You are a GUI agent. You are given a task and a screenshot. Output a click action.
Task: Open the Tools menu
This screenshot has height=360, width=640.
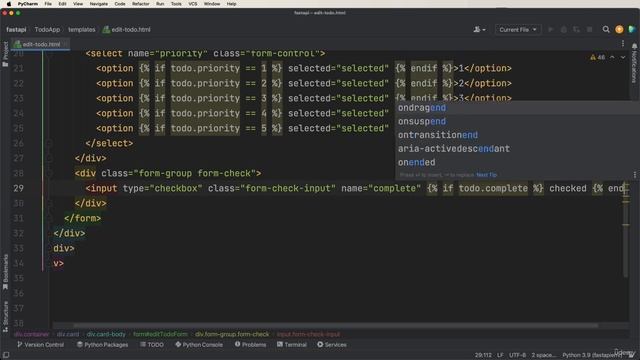(x=176, y=4)
